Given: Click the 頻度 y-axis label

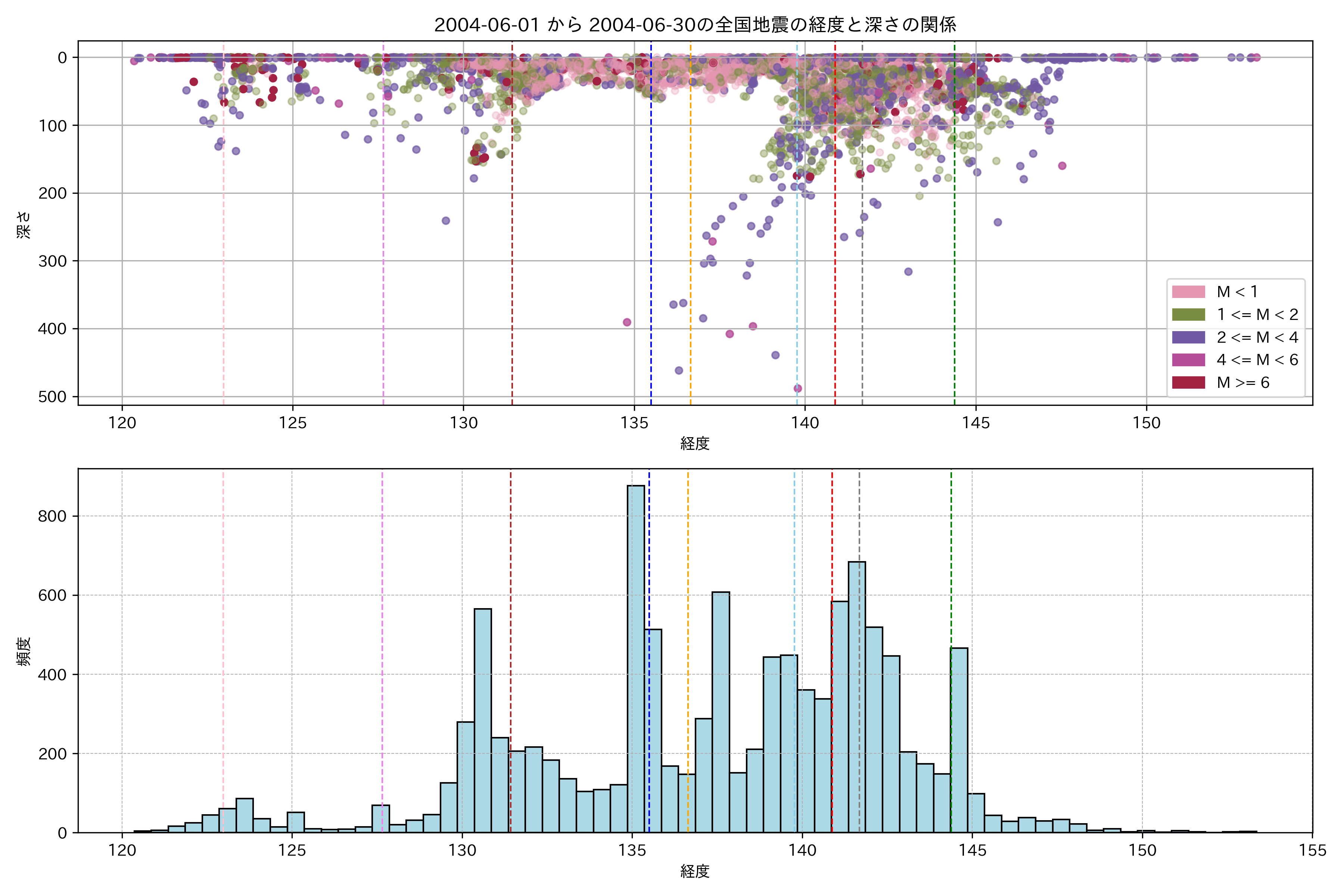Looking at the screenshot, I should (24, 651).
